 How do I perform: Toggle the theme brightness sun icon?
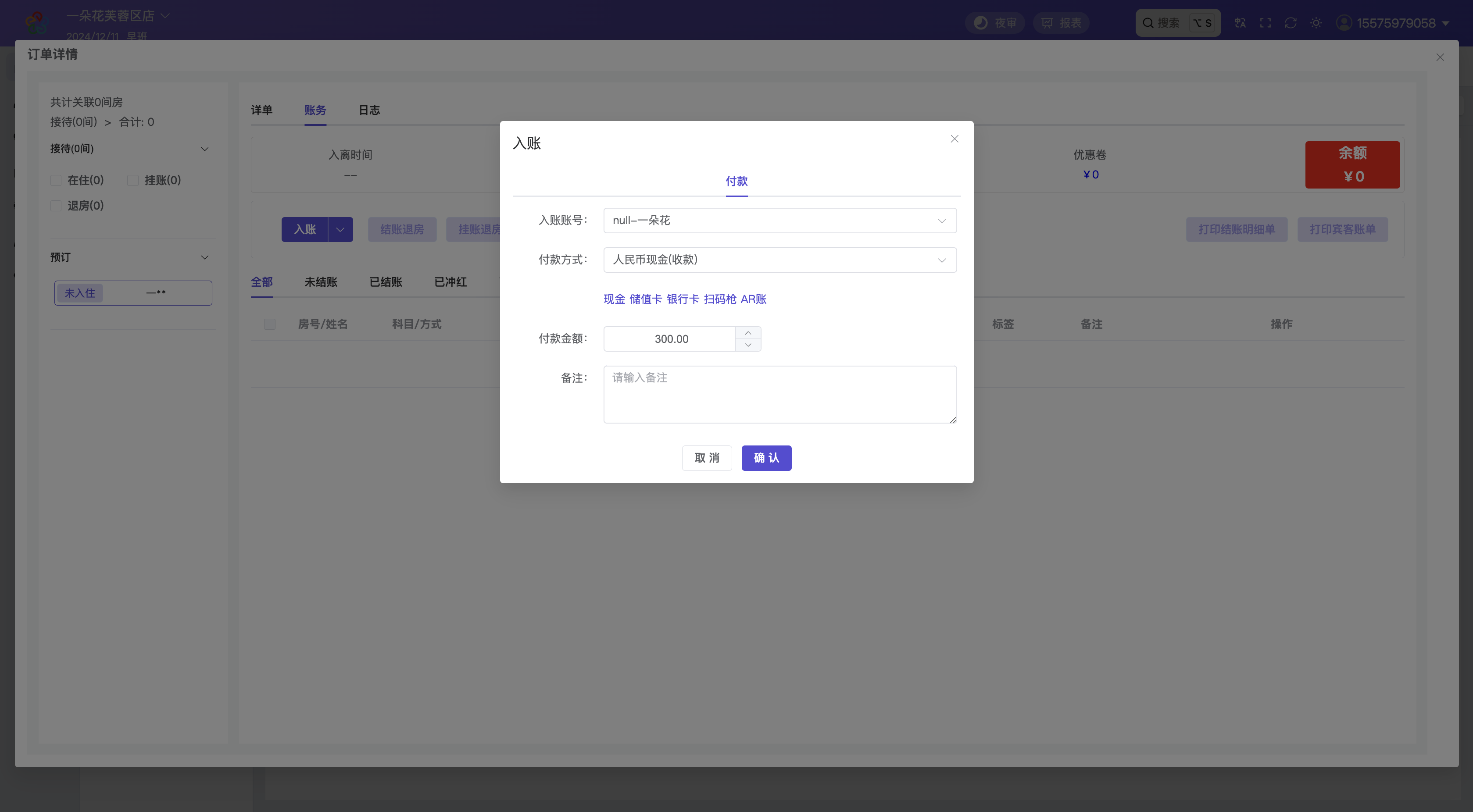(1316, 23)
